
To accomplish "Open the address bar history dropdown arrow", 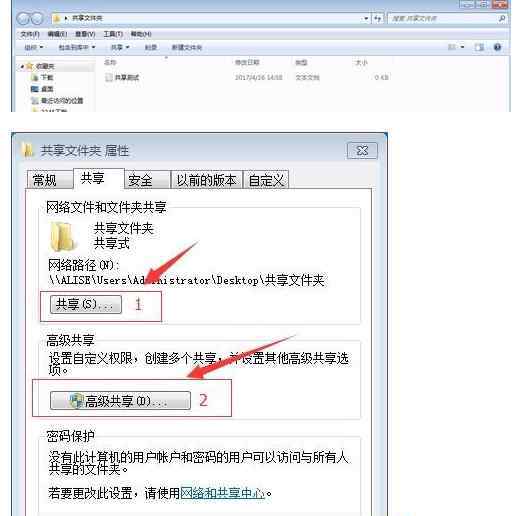I will [x=366, y=18].
